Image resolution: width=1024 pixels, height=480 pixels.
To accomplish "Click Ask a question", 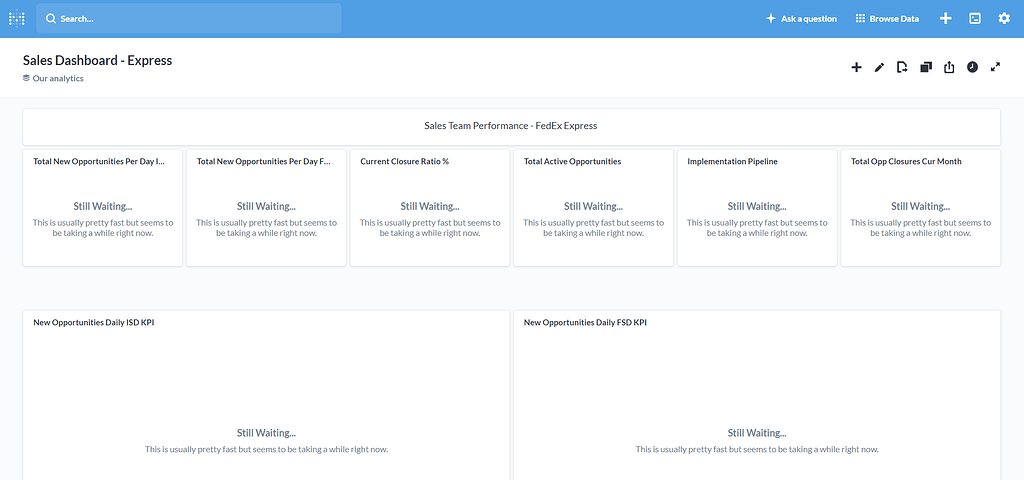I will tap(801, 19).
